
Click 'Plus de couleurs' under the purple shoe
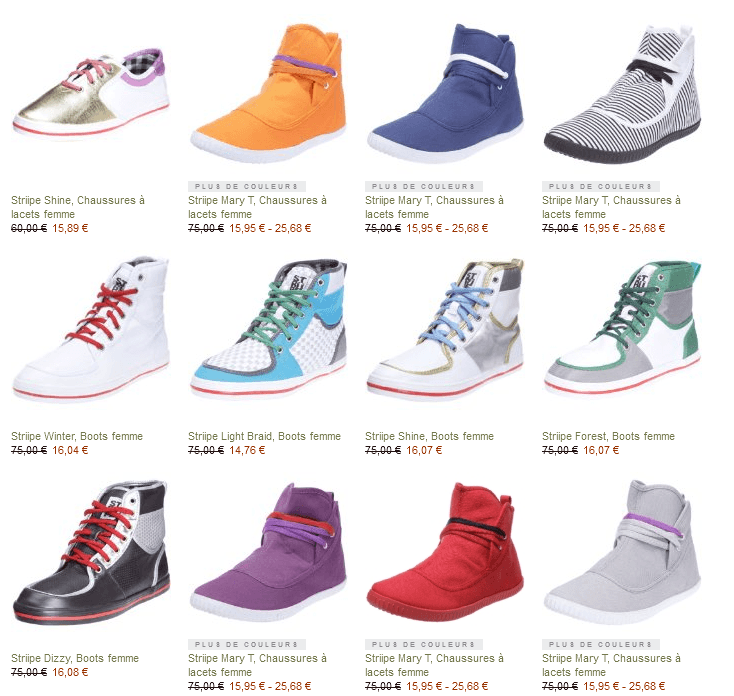247,645
